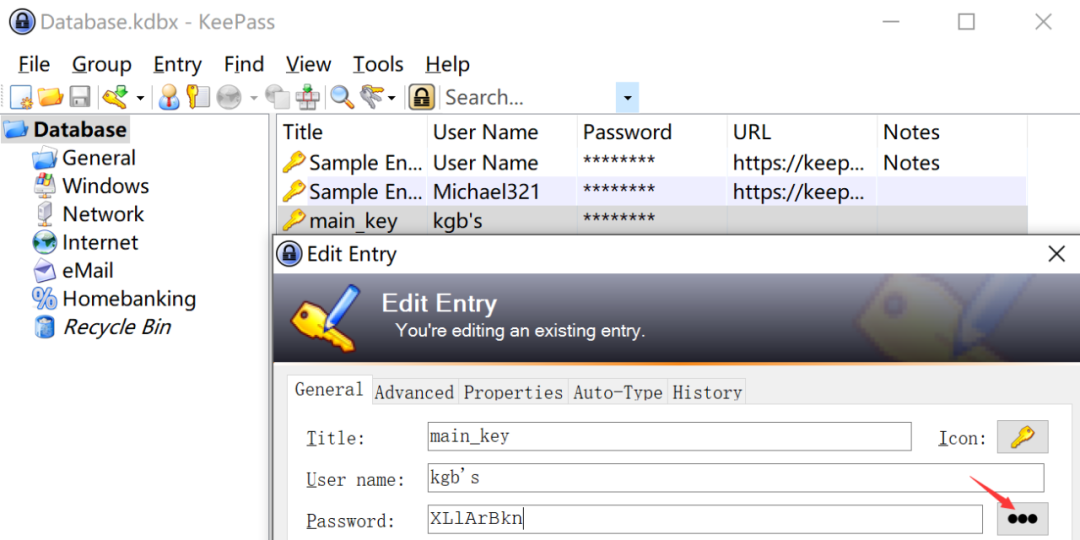Save the database with the floppy icon
The width and height of the screenshot is (1080, 540).
point(80,97)
